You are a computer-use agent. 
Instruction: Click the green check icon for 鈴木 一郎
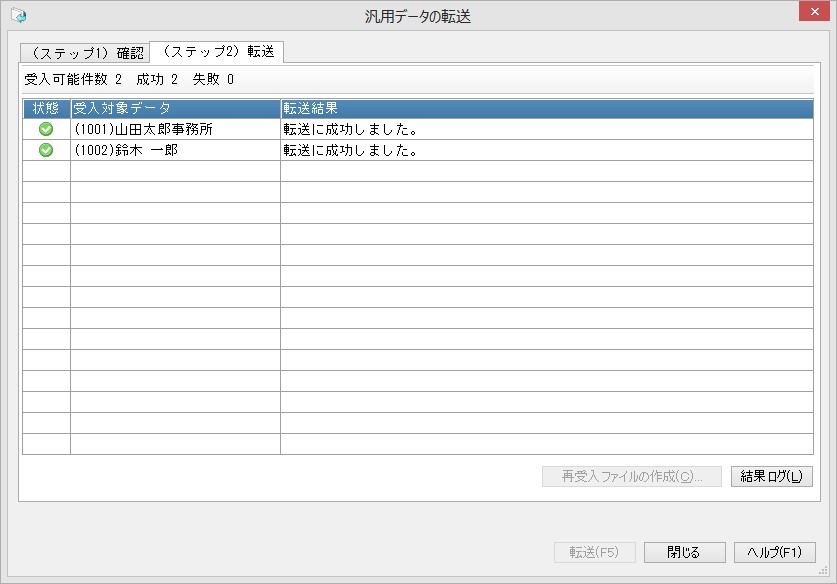(46, 150)
